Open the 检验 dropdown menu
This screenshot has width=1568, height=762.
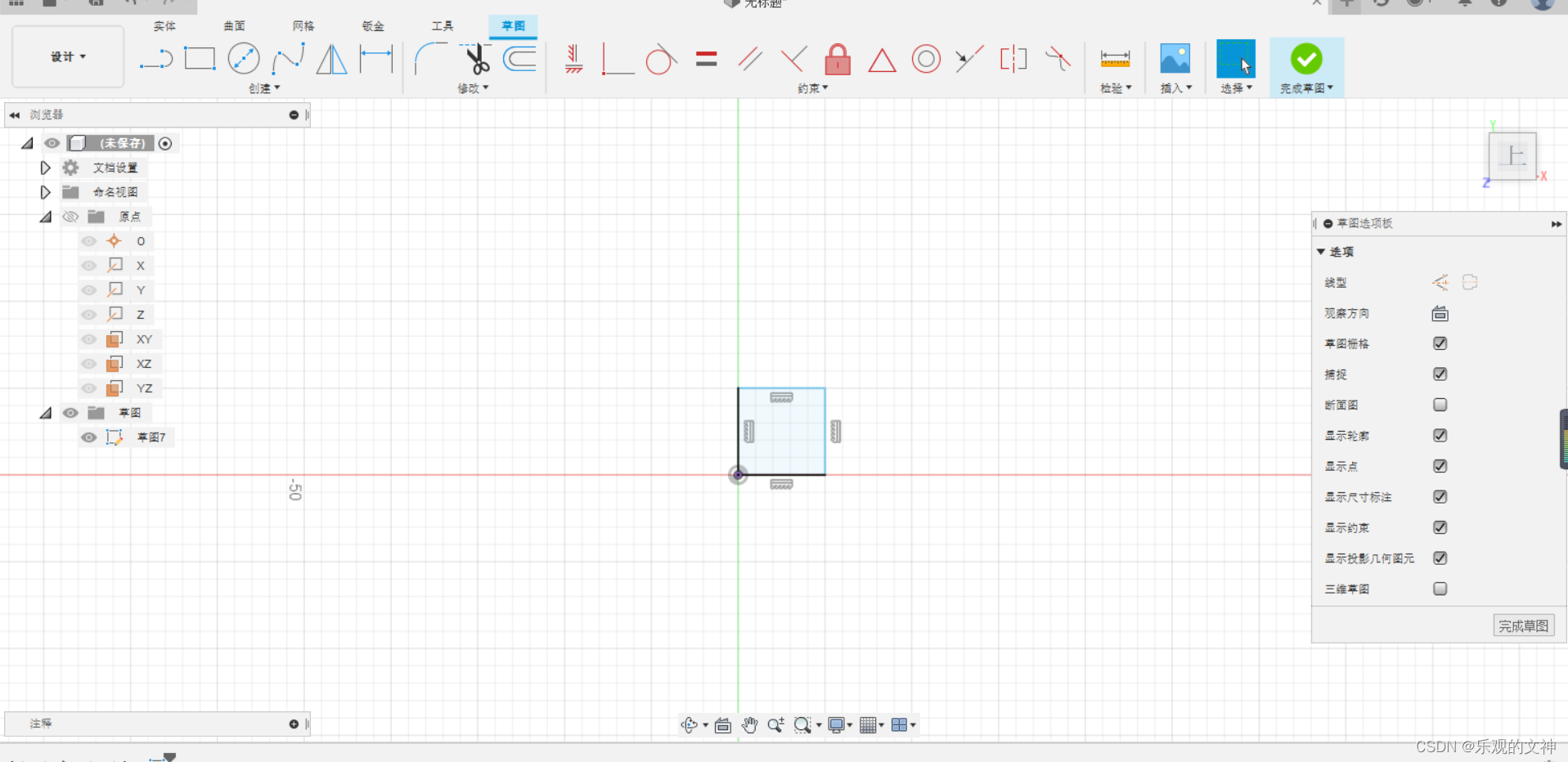[1116, 88]
